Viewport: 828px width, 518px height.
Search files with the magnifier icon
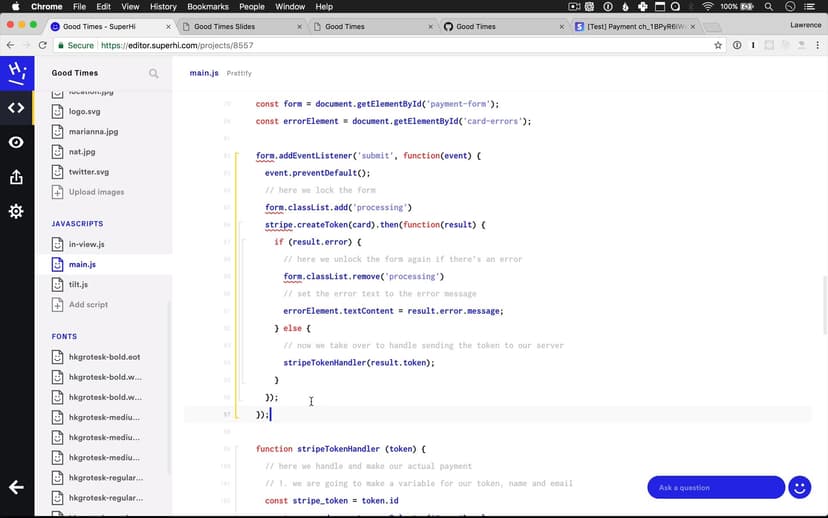click(x=154, y=73)
